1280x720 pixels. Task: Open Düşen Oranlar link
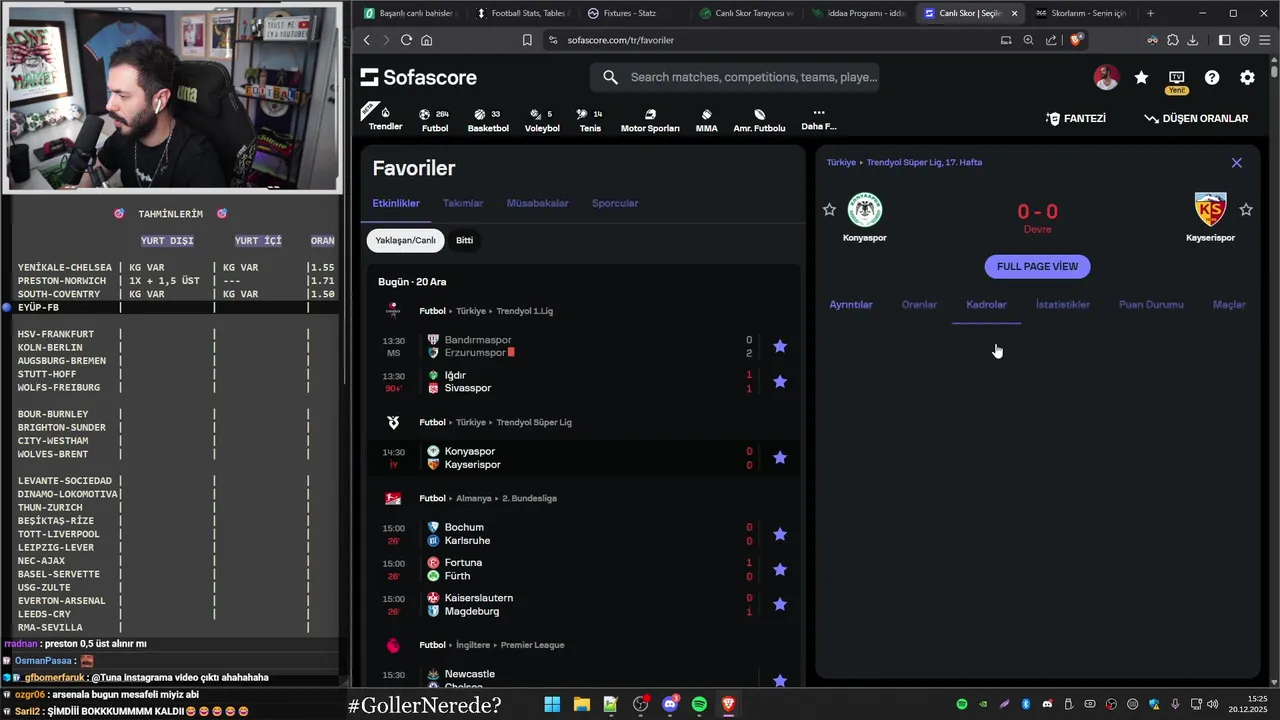[1196, 118]
